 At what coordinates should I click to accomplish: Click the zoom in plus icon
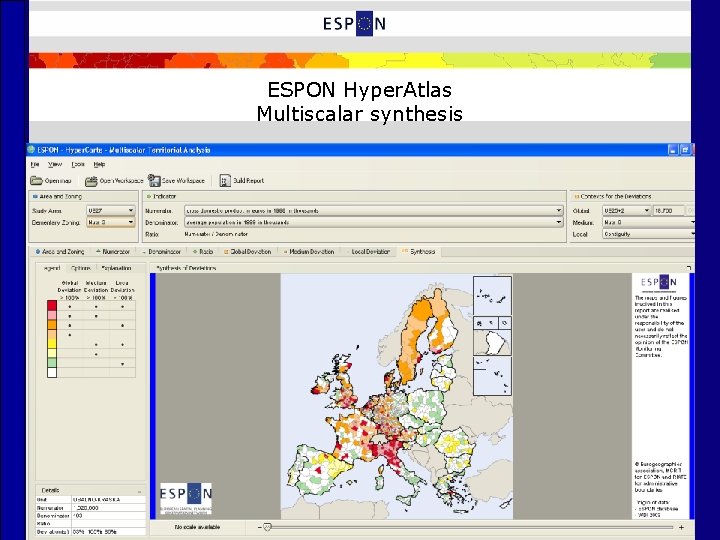point(681,528)
